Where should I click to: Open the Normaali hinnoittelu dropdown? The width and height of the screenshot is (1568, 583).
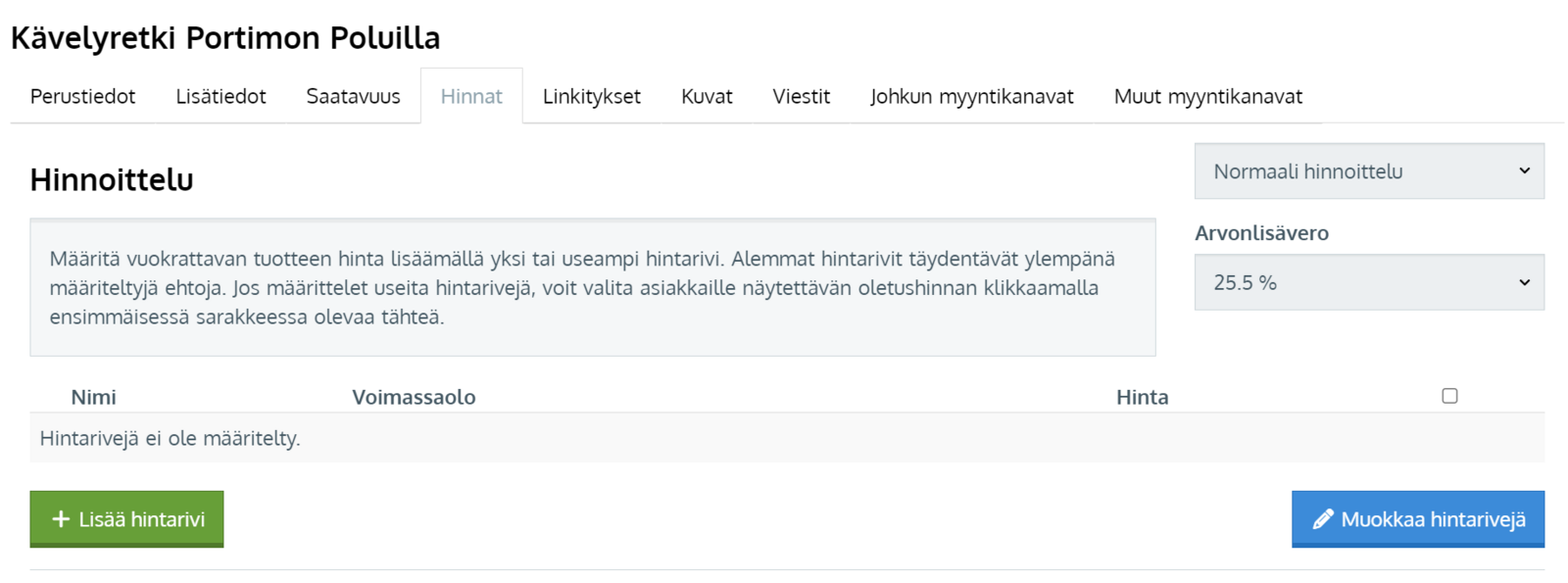pos(1368,171)
